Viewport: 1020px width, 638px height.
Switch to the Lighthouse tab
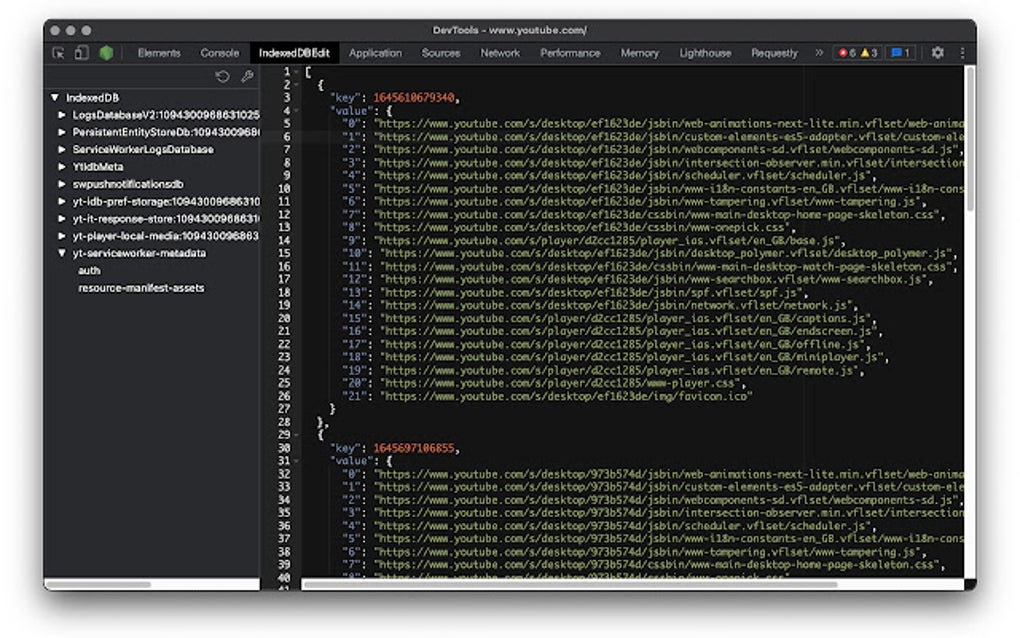point(705,53)
